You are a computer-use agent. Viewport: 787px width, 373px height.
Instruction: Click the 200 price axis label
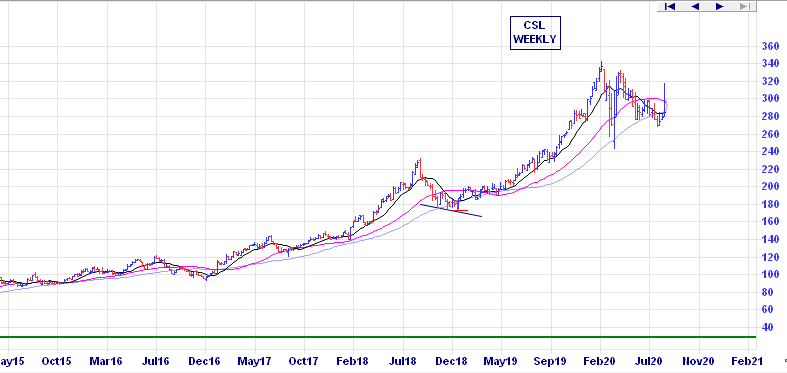point(770,187)
